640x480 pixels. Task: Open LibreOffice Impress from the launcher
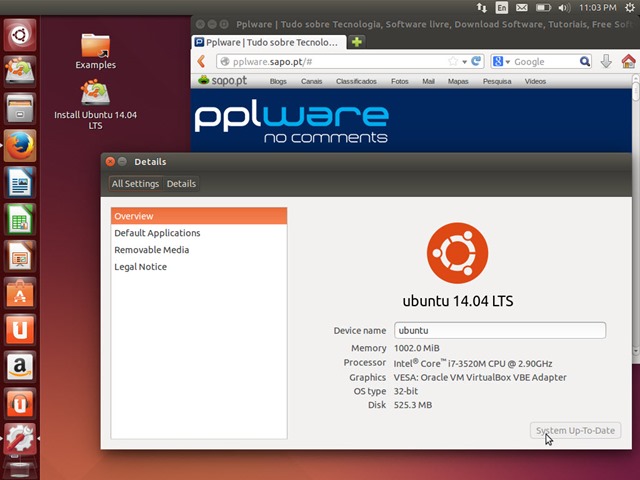pos(20,256)
